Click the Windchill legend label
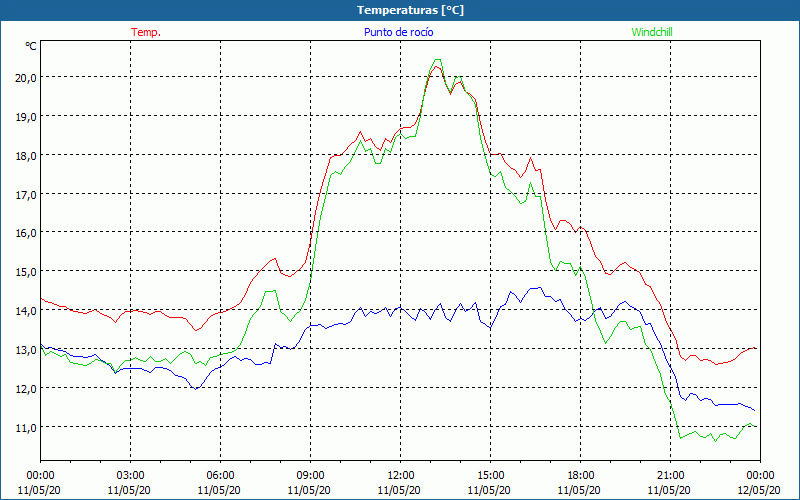The image size is (800, 500). (x=652, y=32)
